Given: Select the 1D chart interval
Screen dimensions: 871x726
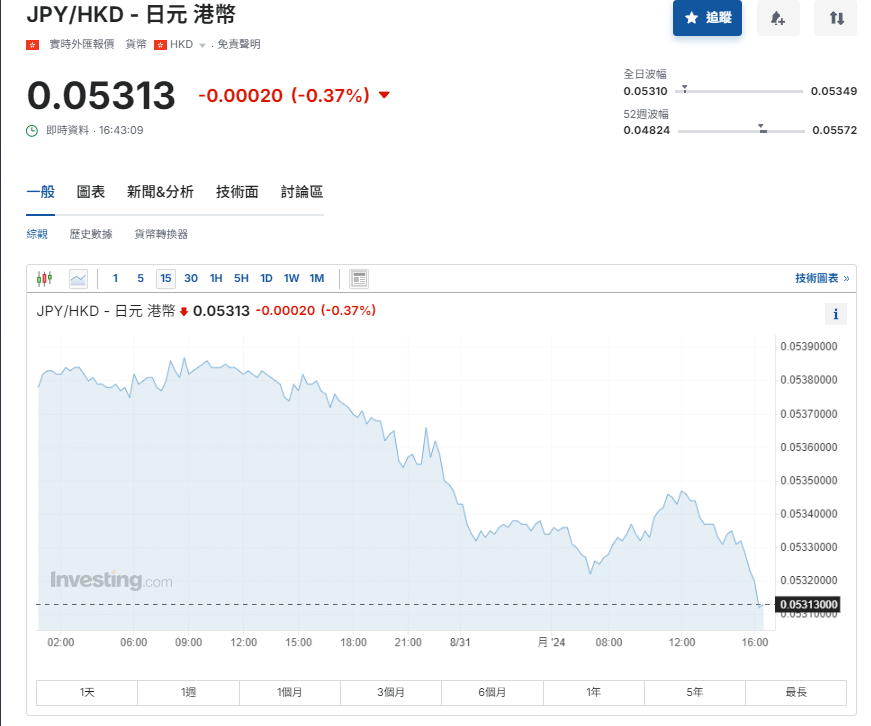Looking at the screenshot, I should (x=266, y=278).
